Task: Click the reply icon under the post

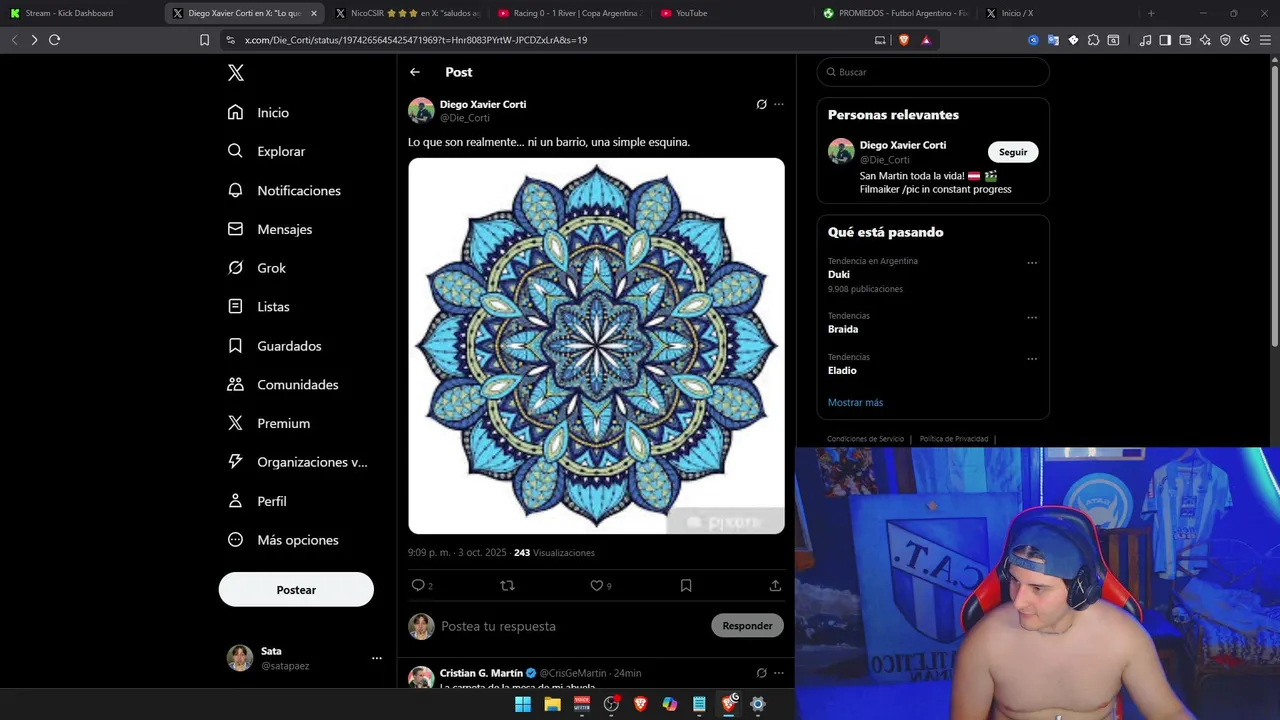Action: (x=418, y=586)
